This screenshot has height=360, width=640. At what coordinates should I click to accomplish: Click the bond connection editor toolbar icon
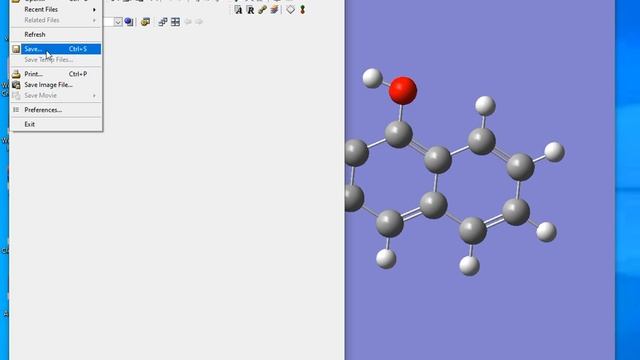[262, 10]
